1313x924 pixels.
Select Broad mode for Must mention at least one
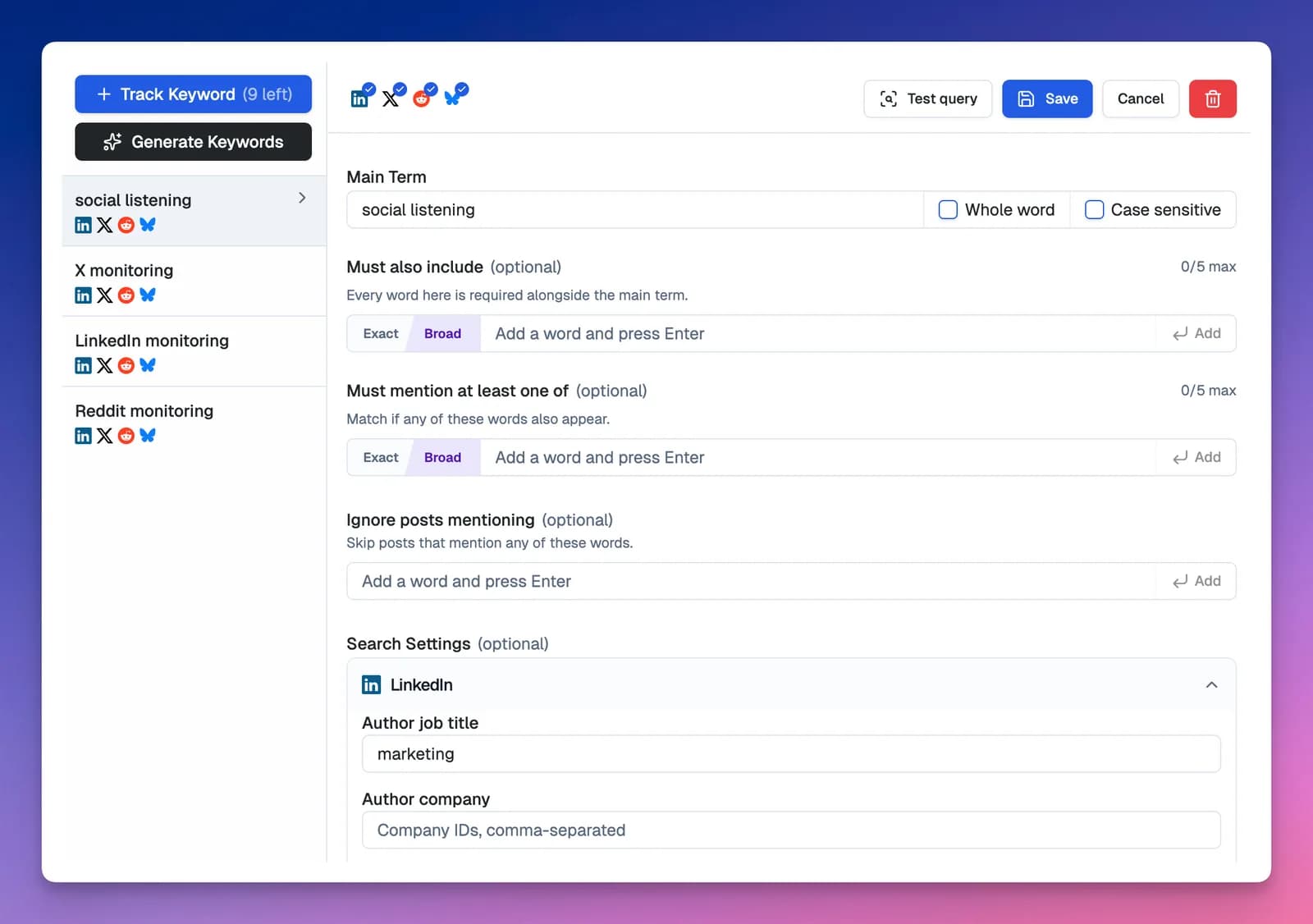[x=442, y=458]
